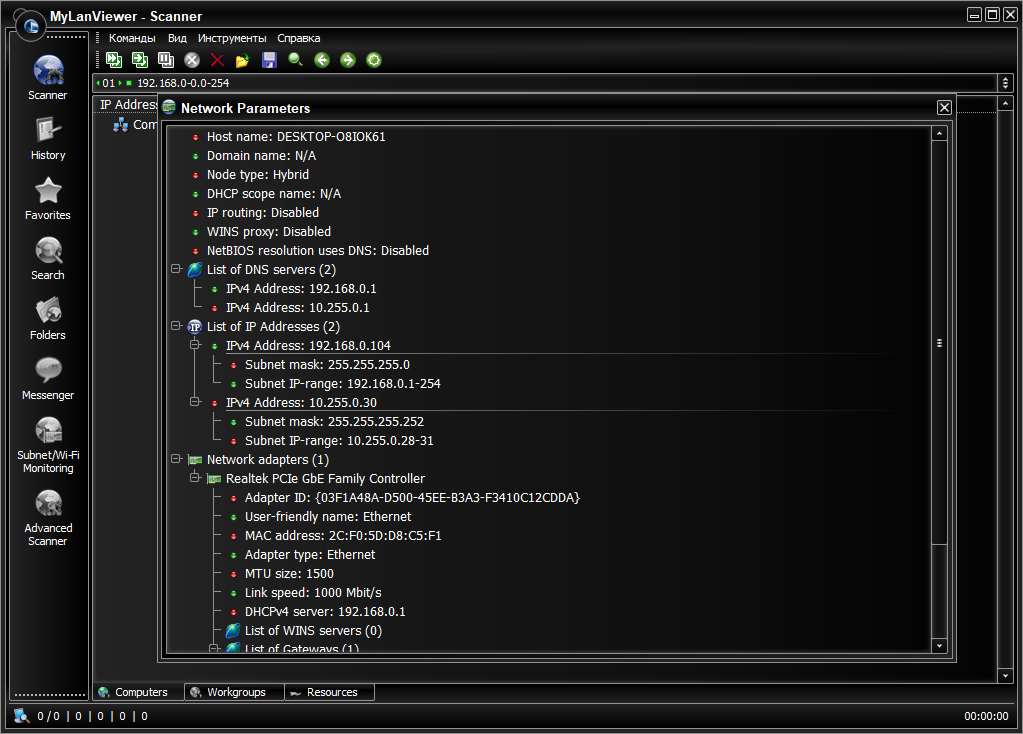Switch to the Workgroups tab

tap(234, 692)
